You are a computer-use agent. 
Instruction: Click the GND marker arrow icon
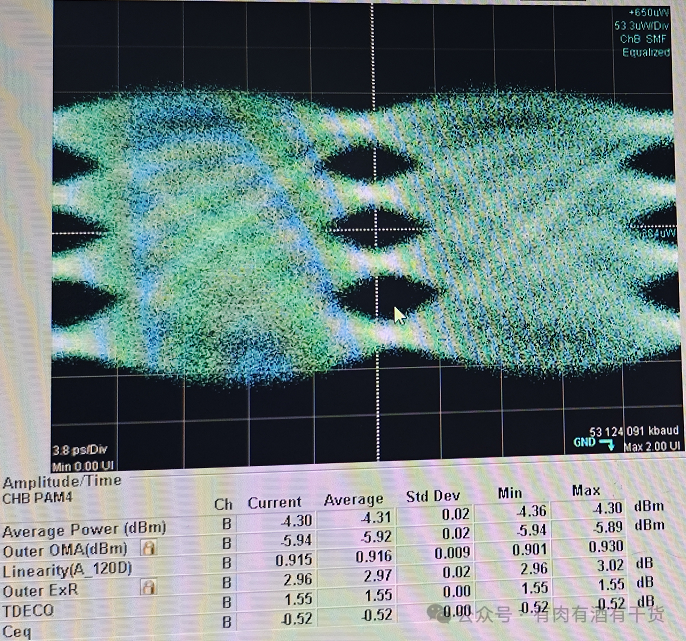[x=606, y=445]
